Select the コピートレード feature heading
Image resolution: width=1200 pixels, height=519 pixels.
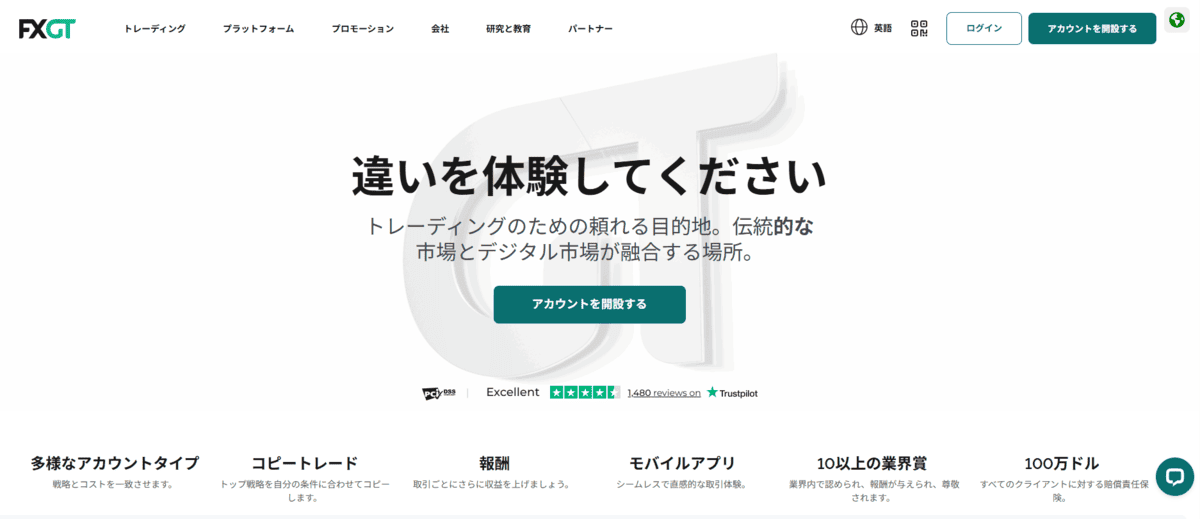(304, 463)
